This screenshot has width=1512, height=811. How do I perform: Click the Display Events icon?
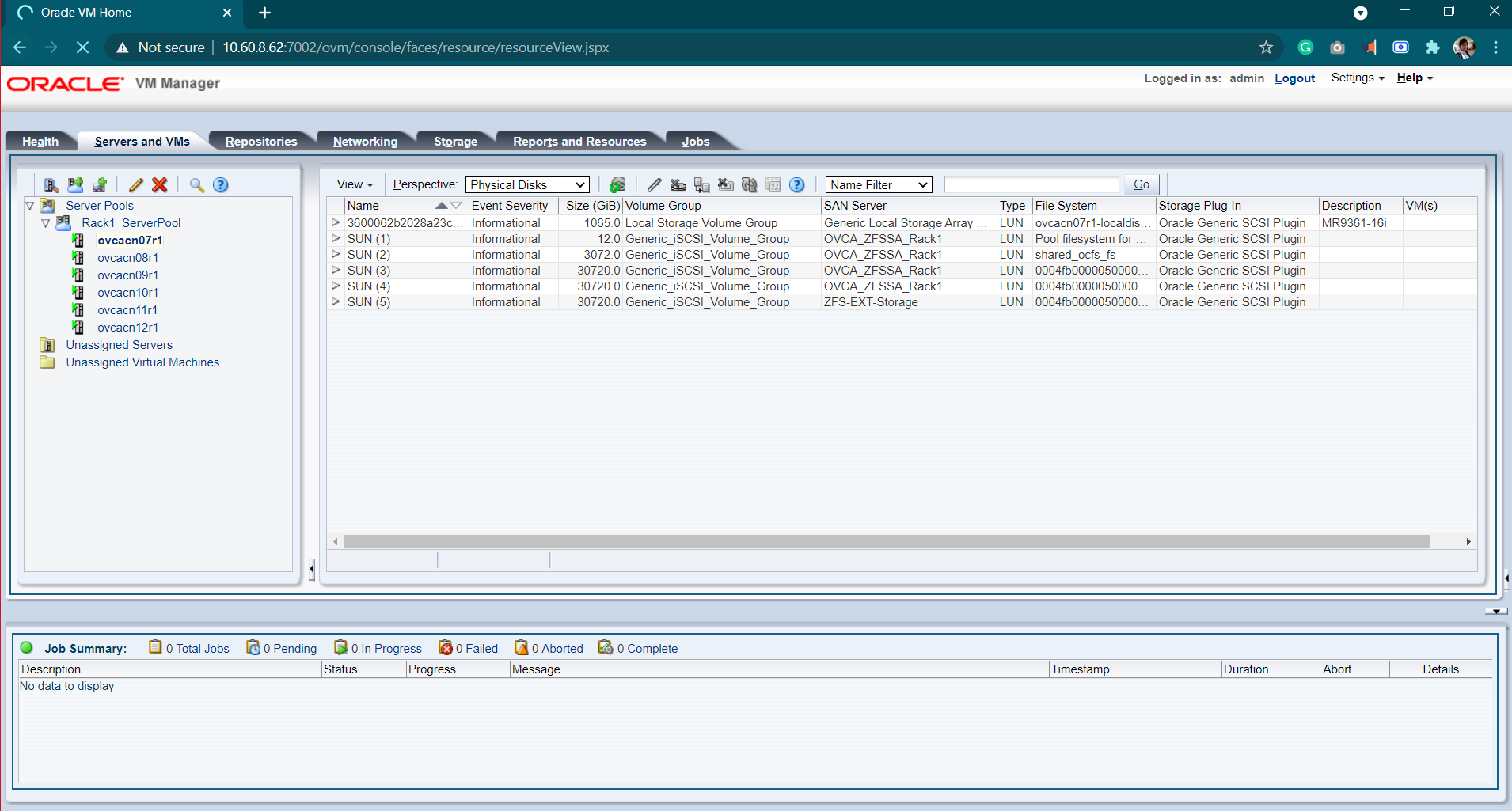[x=773, y=184]
